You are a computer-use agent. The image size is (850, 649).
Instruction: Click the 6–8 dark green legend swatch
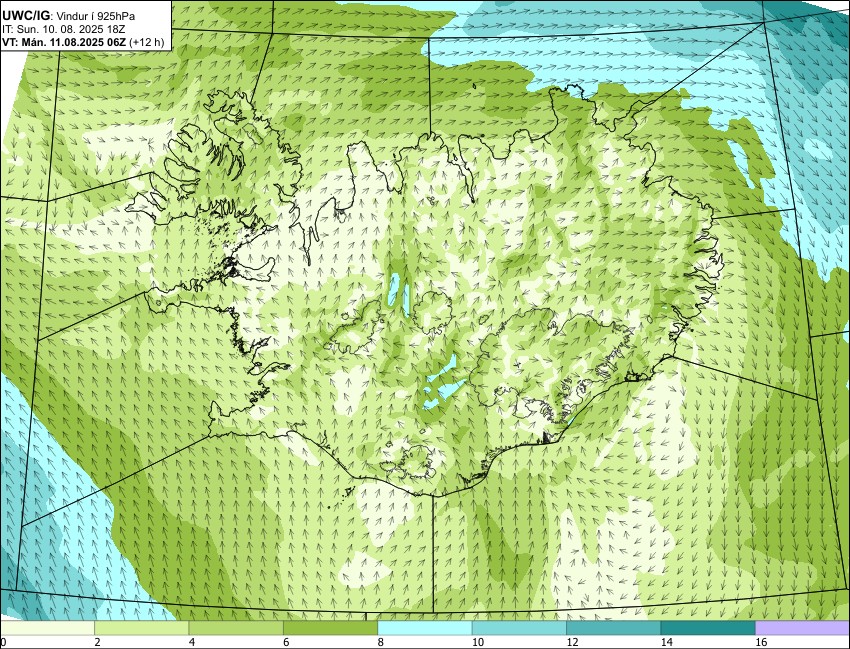pyautogui.click(x=330, y=628)
